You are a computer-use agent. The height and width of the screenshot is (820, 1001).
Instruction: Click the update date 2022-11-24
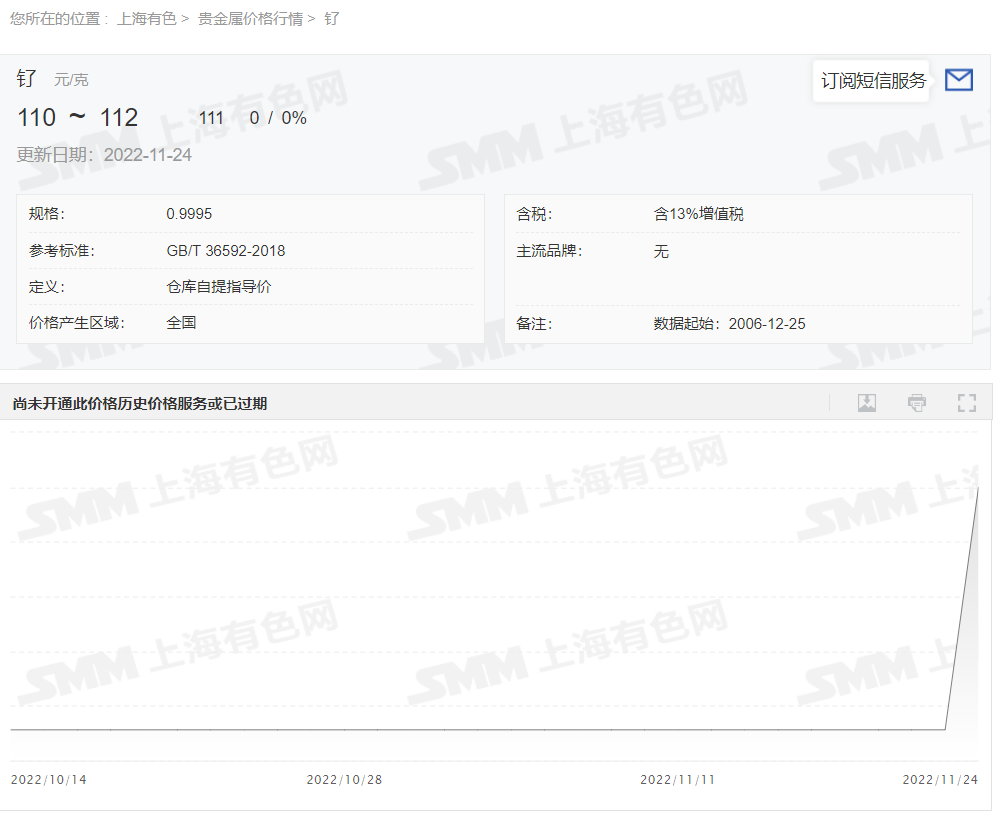[147, 155]
